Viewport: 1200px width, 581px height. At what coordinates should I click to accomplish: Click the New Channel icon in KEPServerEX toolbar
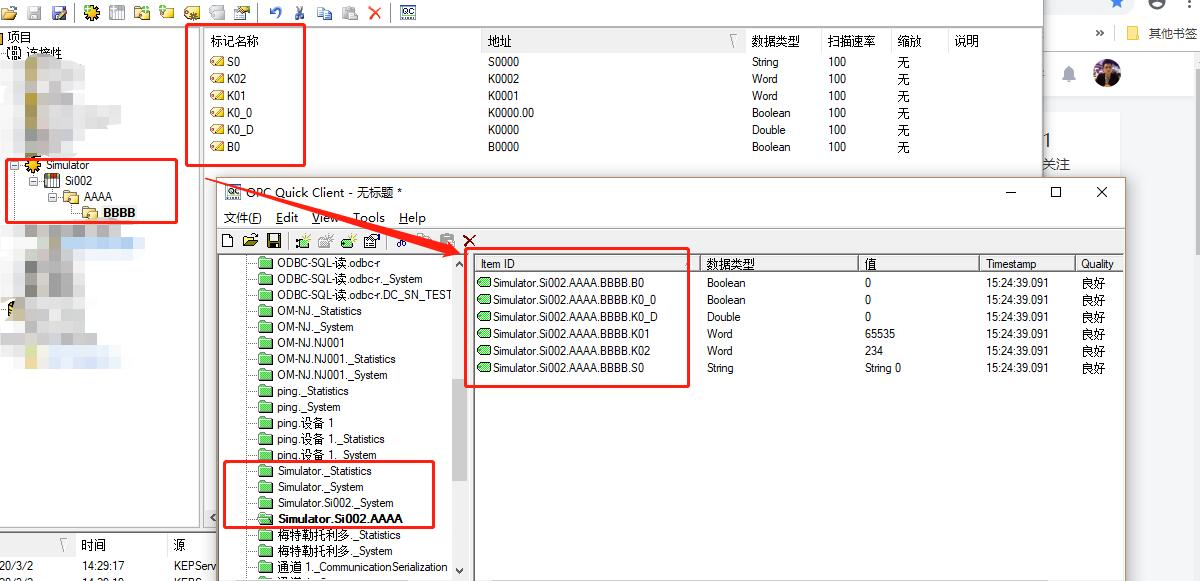click(x=90, y=12)
